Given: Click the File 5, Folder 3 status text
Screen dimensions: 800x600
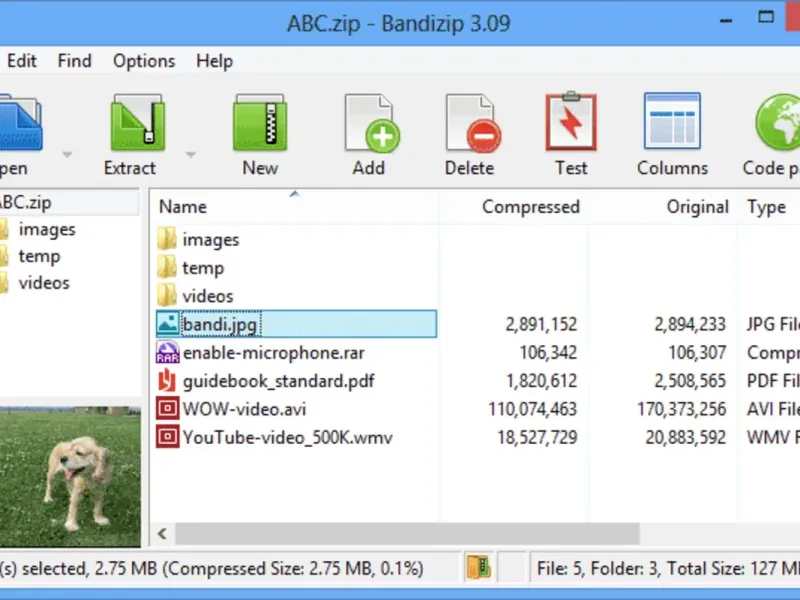Looking at the screenshot, I should click(x=668, y=568).
